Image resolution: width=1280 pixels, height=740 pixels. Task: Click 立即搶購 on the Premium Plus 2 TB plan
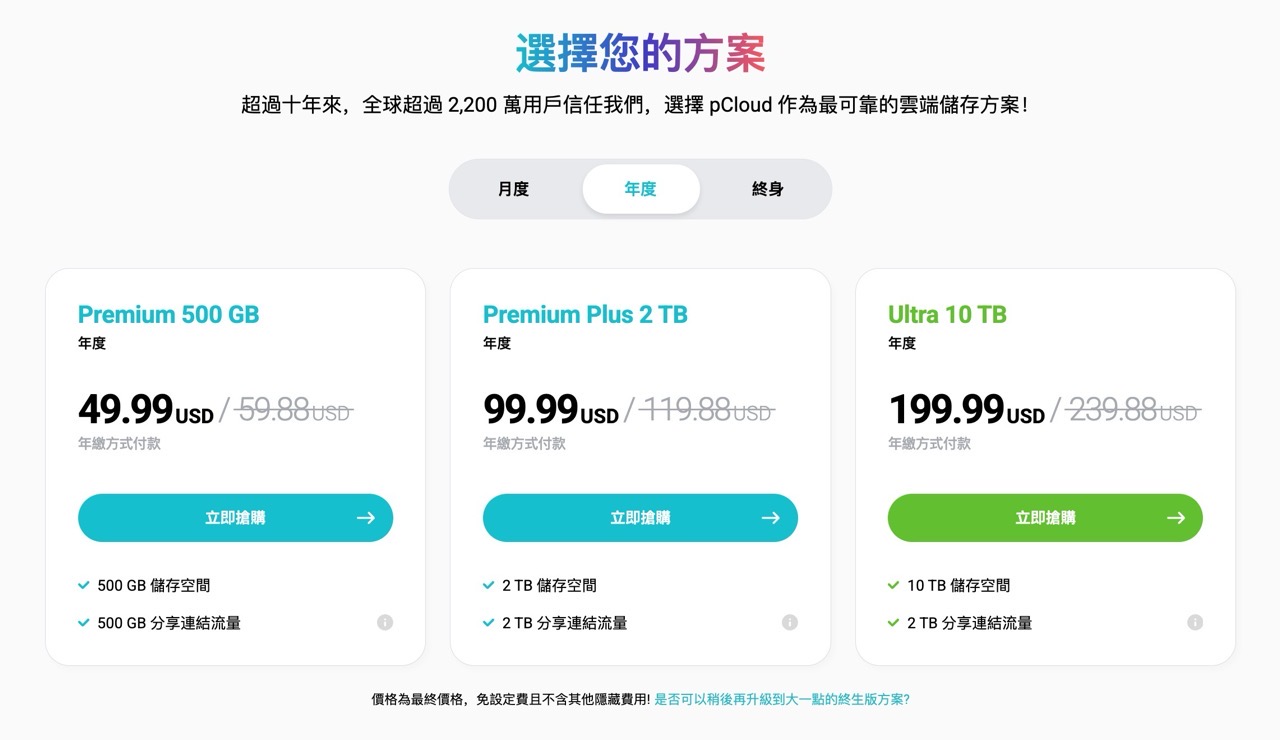point(640,518)
